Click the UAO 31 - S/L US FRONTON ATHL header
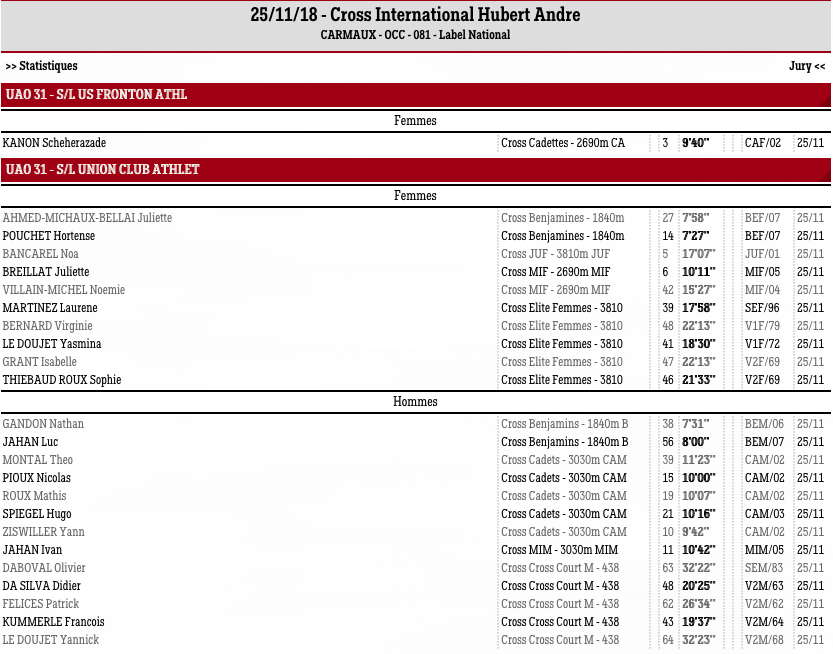 (416, 95)
